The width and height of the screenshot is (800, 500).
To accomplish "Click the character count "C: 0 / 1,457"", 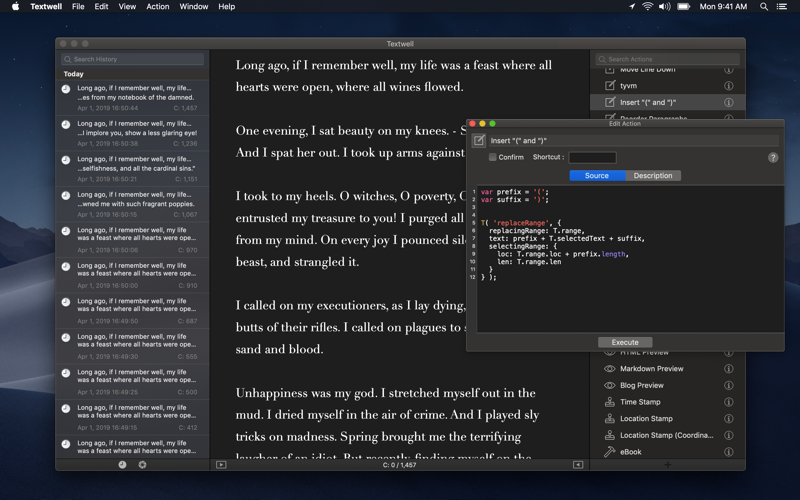I will (x=399, y=465).
